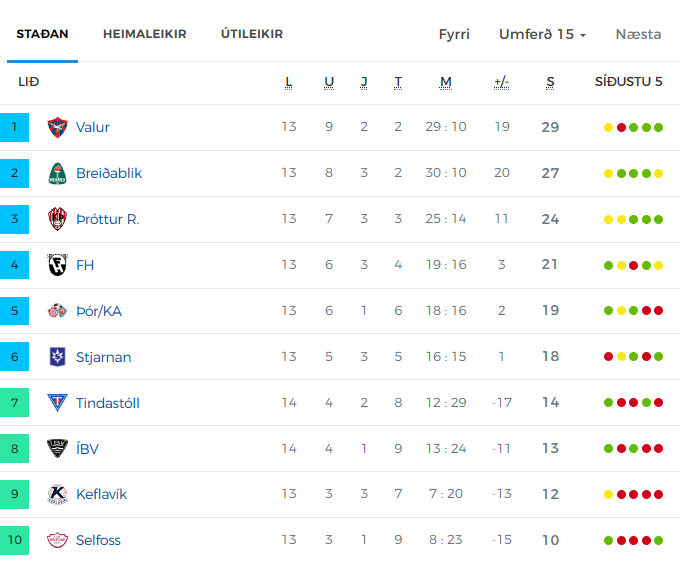Click the M goals column header
The height and width of the screenshot is (567, 682).
coord(445,82)
